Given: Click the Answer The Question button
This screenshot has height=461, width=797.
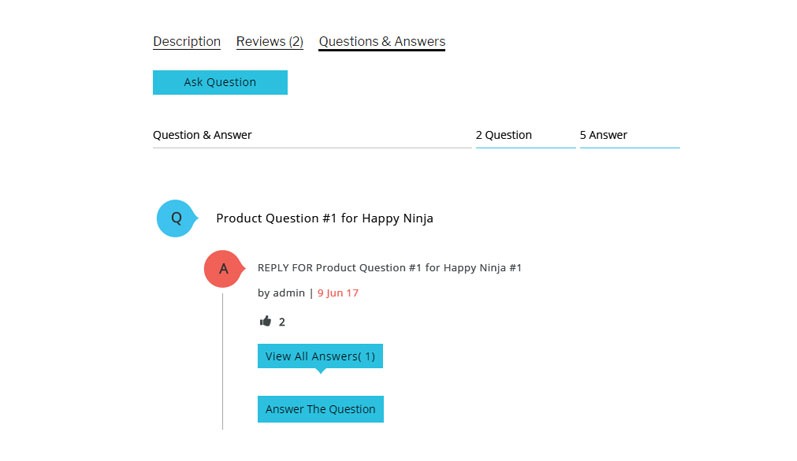Looking at the screenshot, I should pos(321,409).
